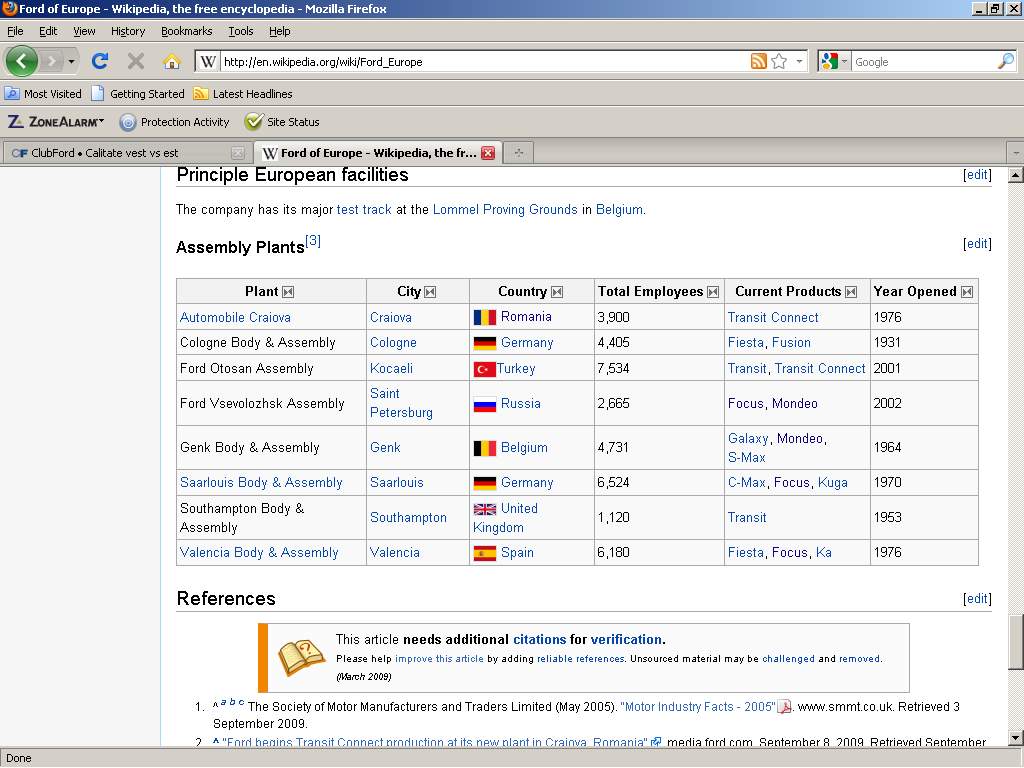This screenshot has height=768, width=1024.
Task: Click the browser Back arrow button
Action: (x=21, y=61)
